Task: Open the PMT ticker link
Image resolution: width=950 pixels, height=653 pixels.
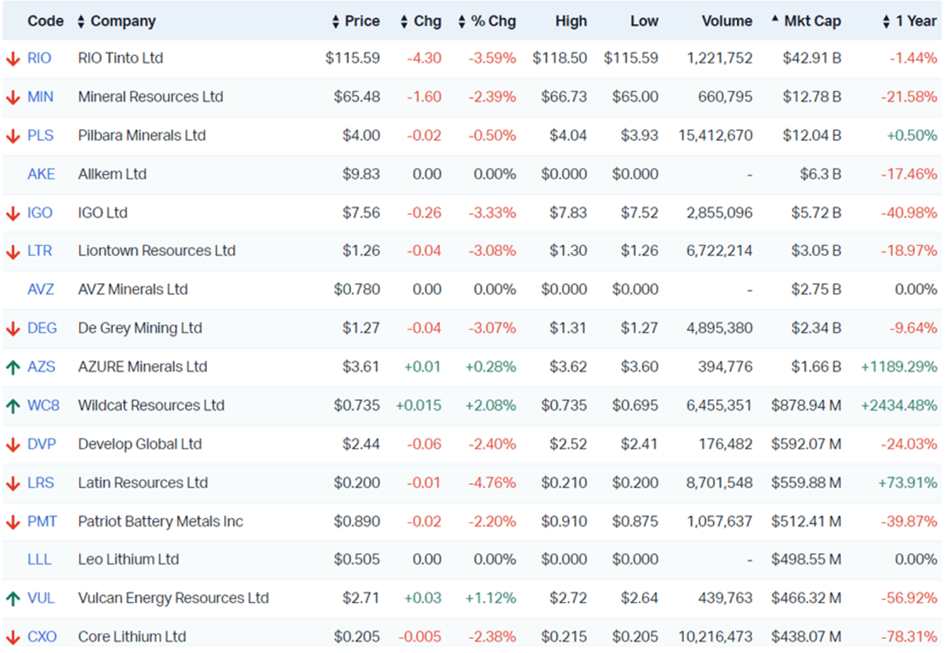Action: [x=42, y=522]
